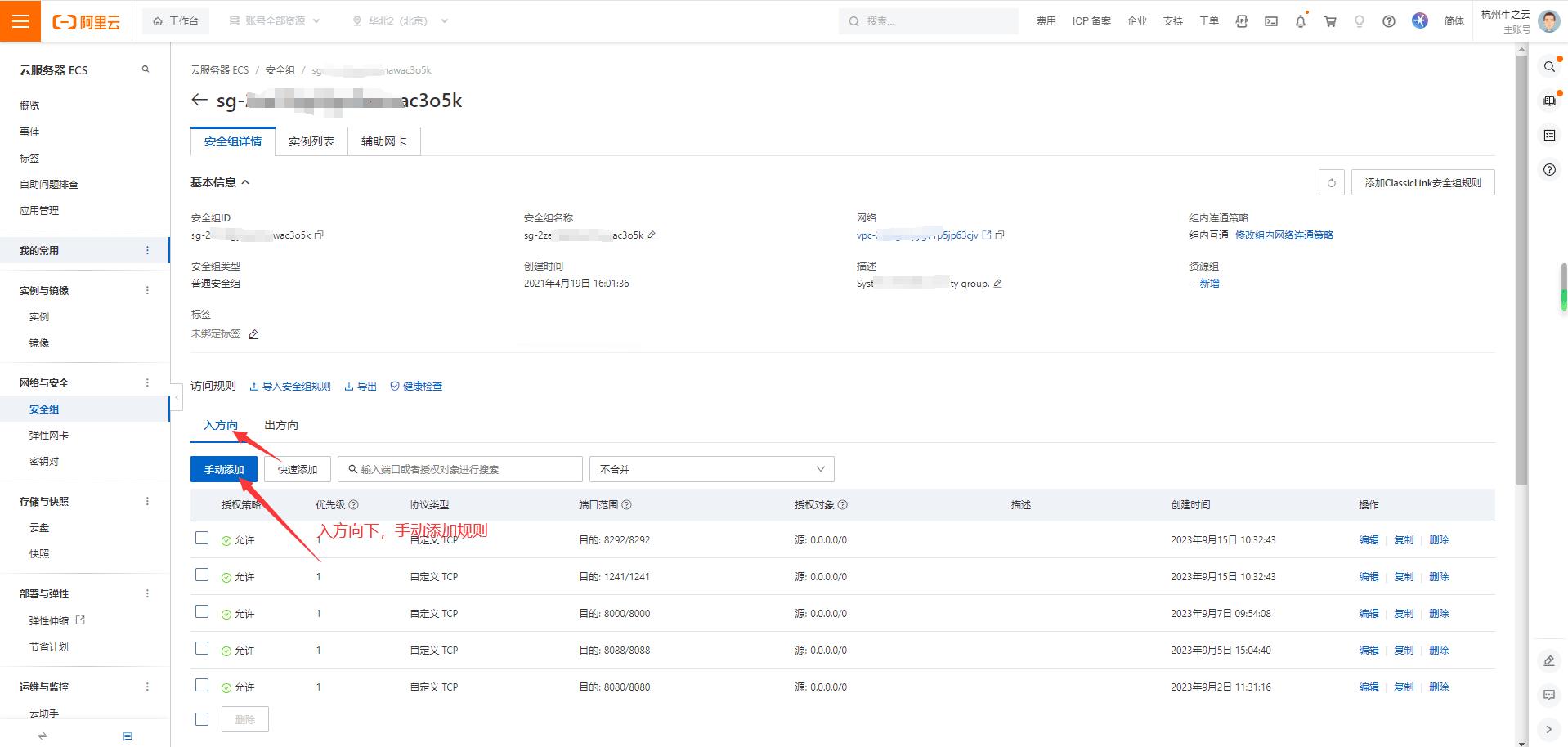1568x747 pixels.
Task: Edit tags with the pencil icon
Action: pyautogui.click(x=253, y=334)
